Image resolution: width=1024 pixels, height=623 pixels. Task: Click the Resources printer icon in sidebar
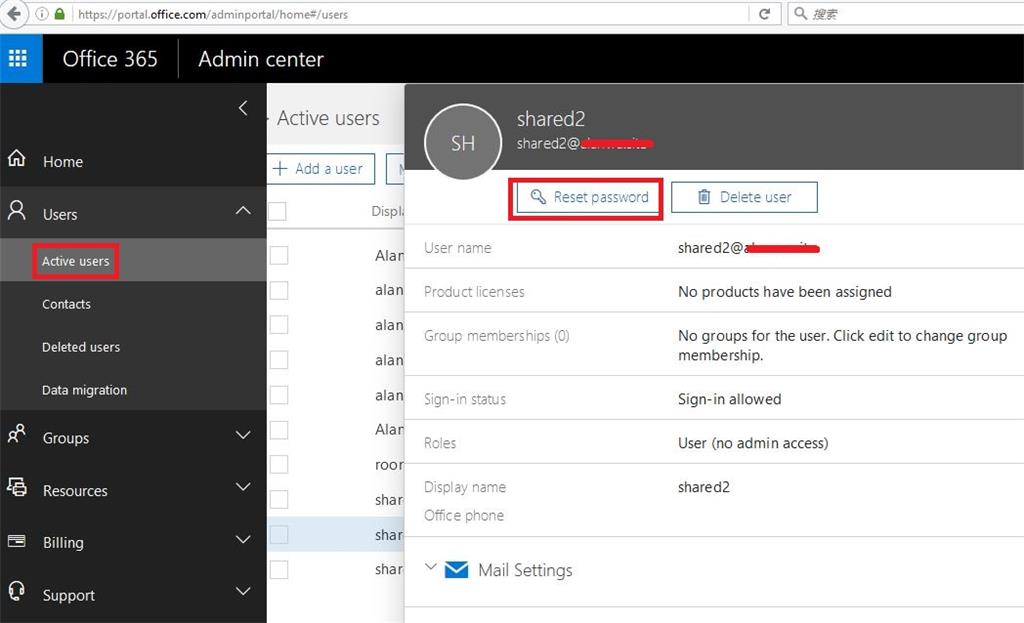[17, 487]
